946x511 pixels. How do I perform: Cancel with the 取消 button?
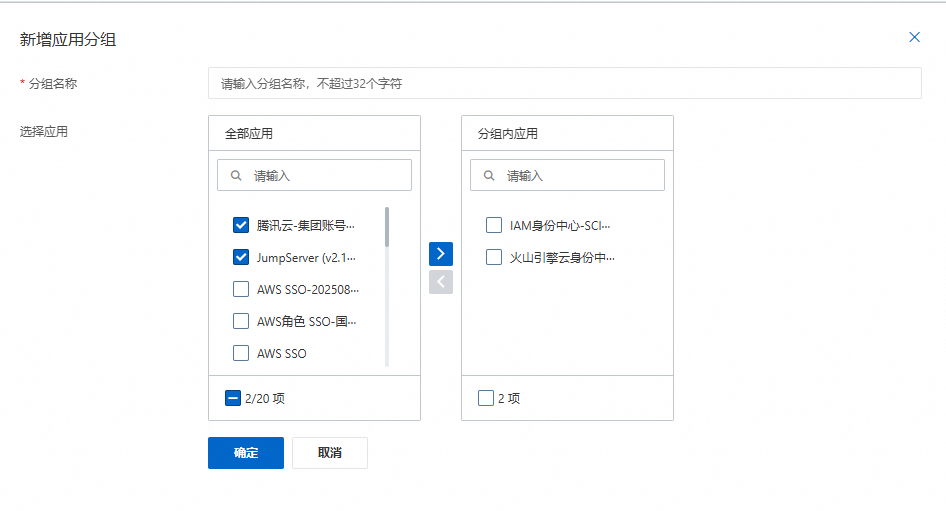[330, 452]
